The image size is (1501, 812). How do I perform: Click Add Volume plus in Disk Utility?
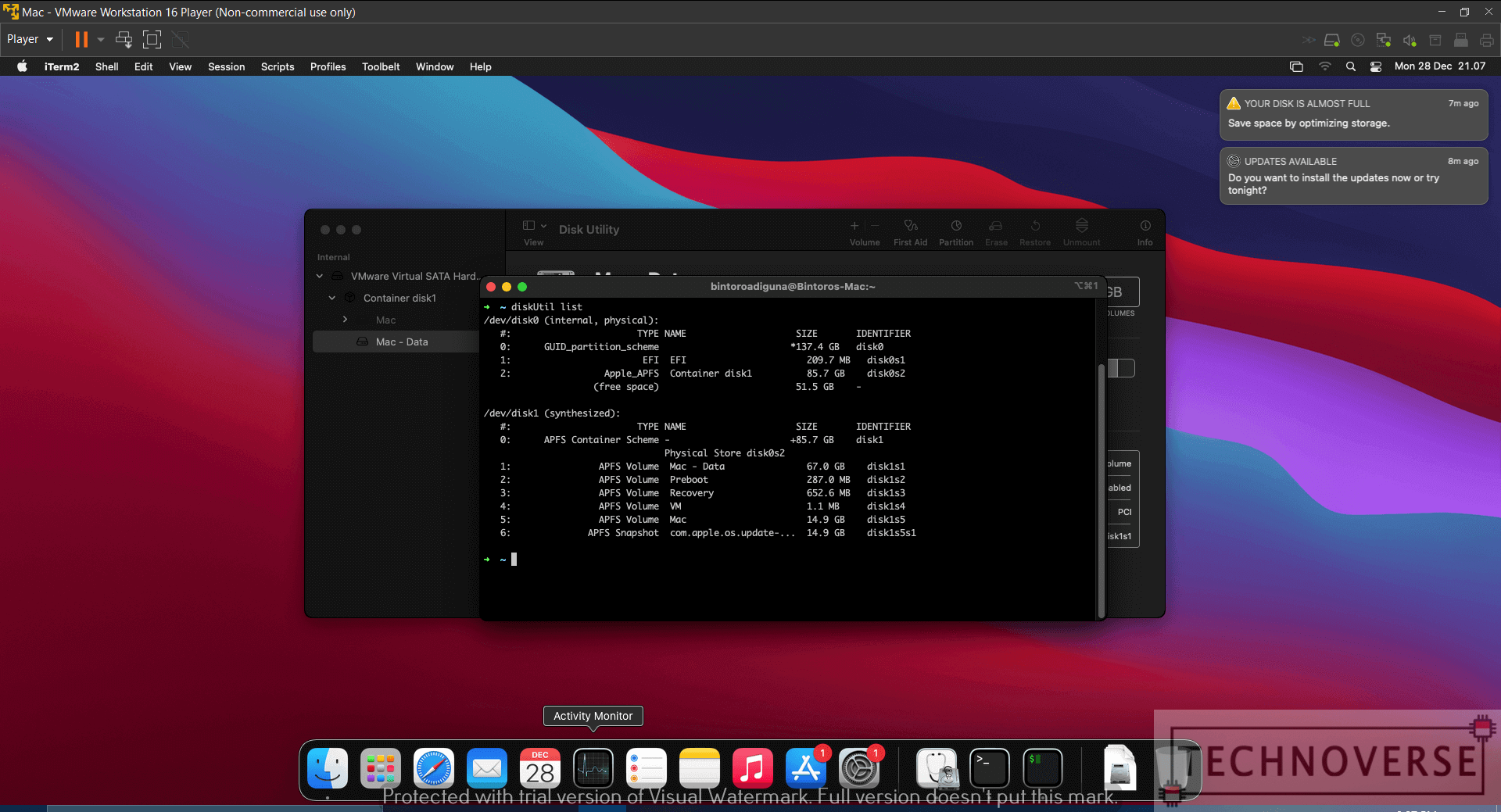[x=854, y=226]
